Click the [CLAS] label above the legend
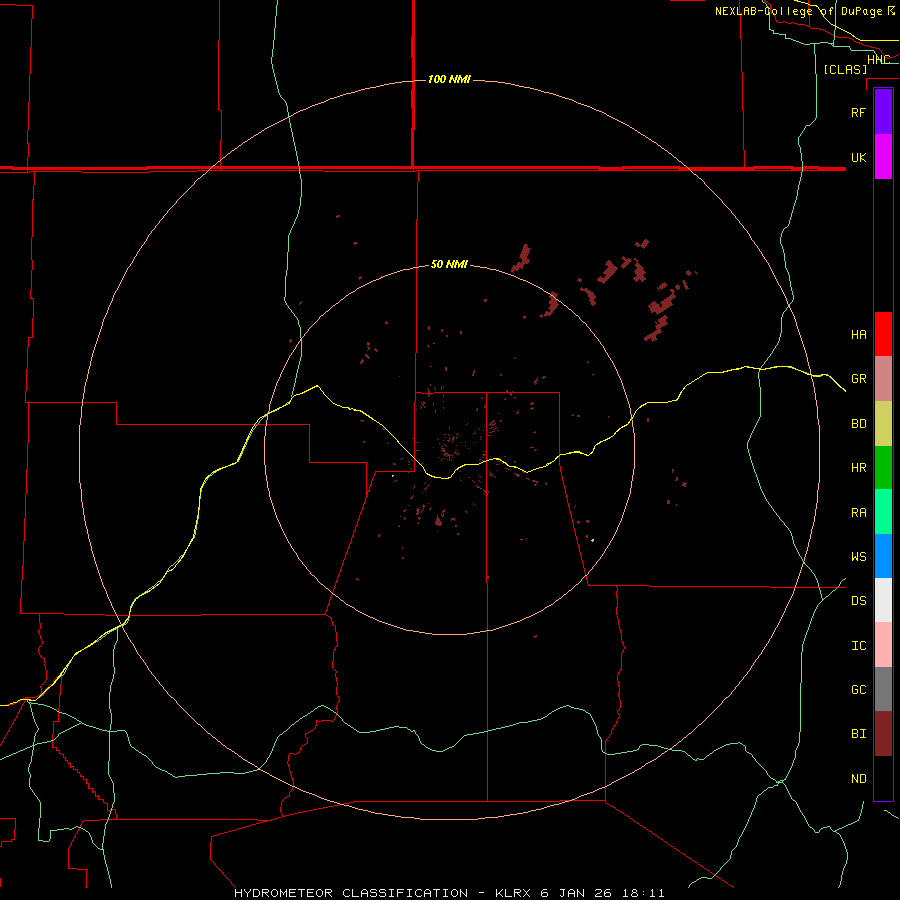900x900 pixels. [845, 69]
